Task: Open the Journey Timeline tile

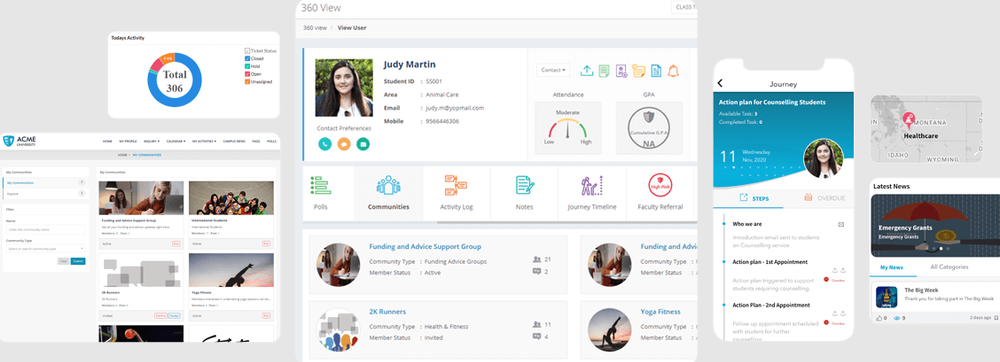Action: click(x=592, y=193)
